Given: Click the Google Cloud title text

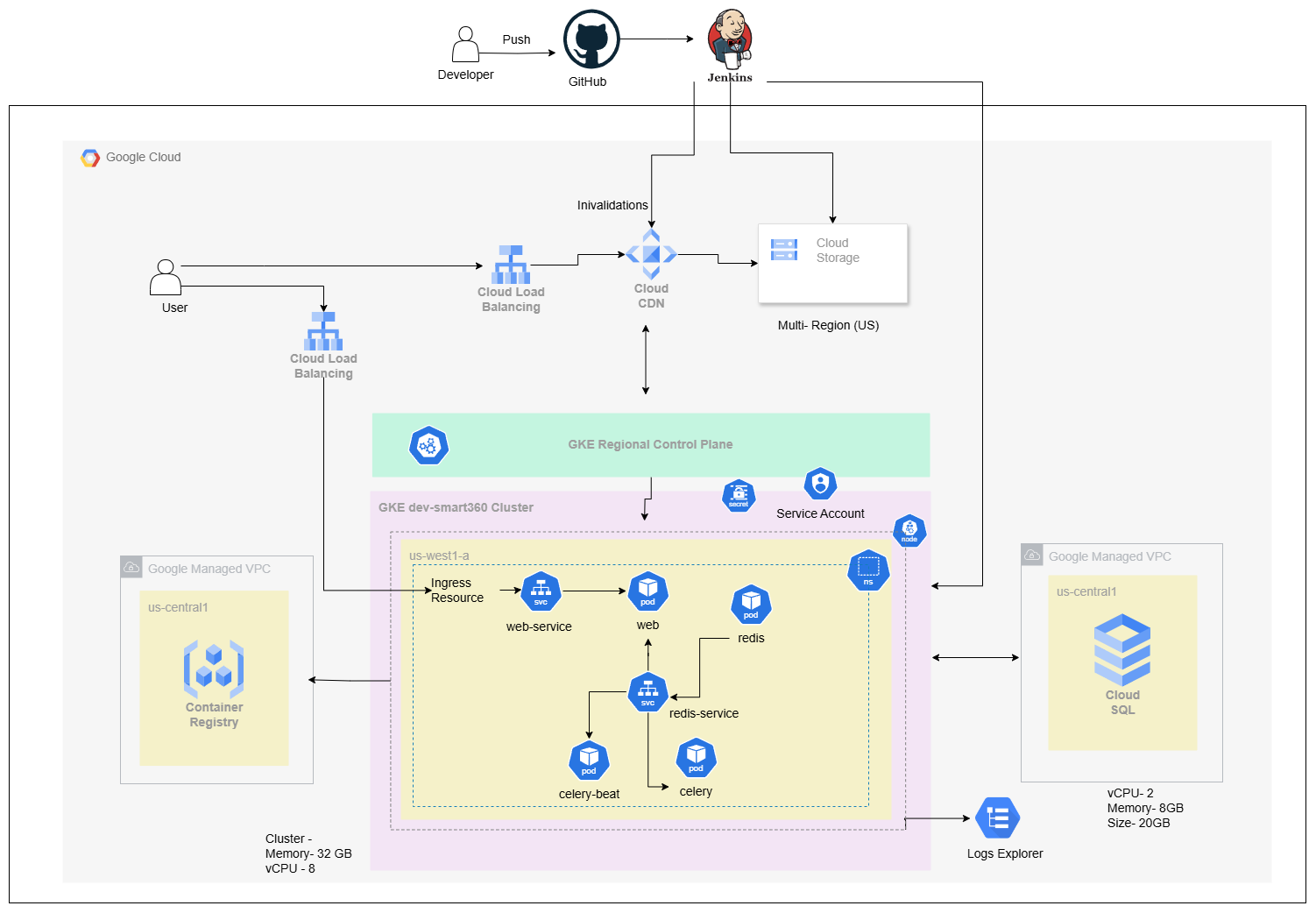Looking at the screenshot, I should pyautogui.click(x=144, y=157).
